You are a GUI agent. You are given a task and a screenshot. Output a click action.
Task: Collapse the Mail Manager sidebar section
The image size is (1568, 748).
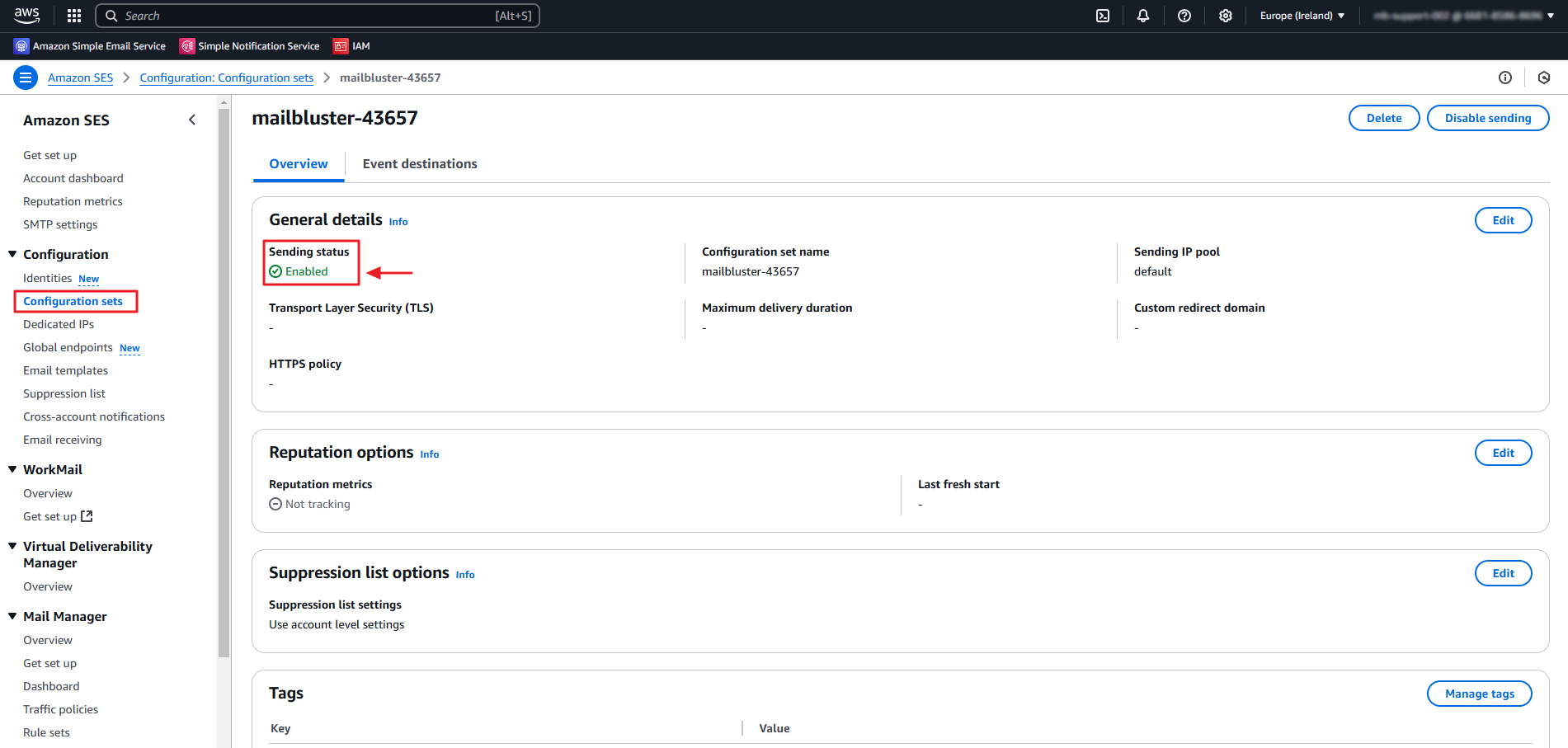[x=12, y=616]
